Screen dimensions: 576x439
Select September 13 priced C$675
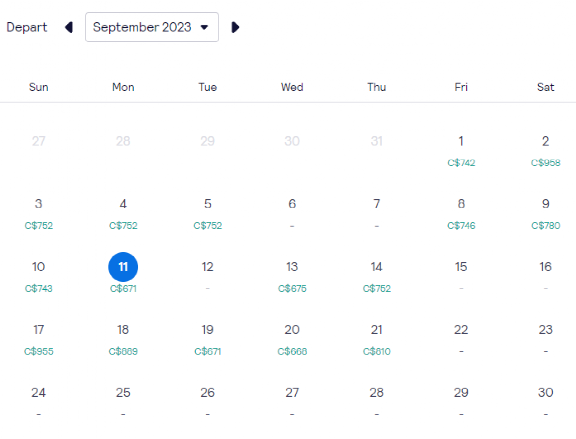(292, 277)
